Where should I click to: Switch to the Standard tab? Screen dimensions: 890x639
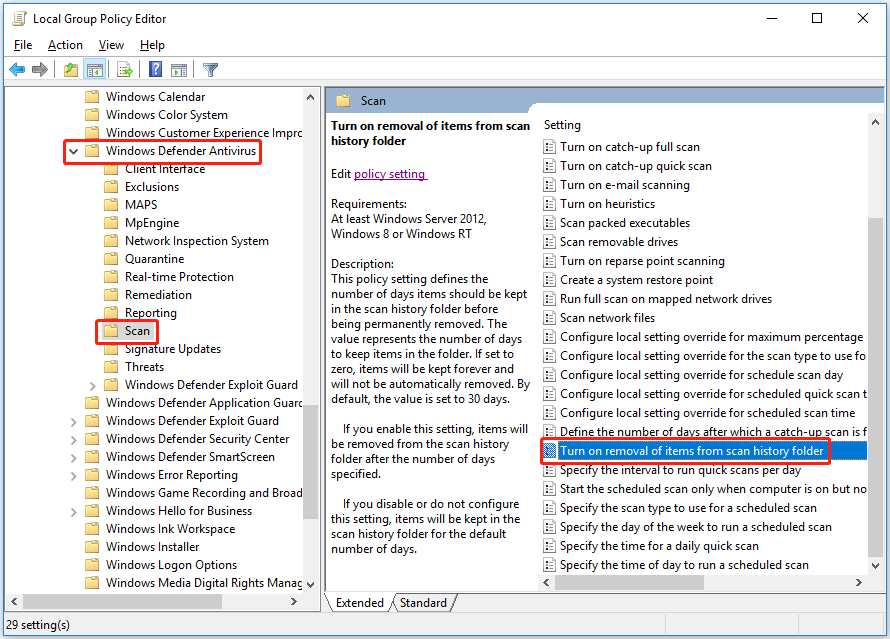(423, 603)
